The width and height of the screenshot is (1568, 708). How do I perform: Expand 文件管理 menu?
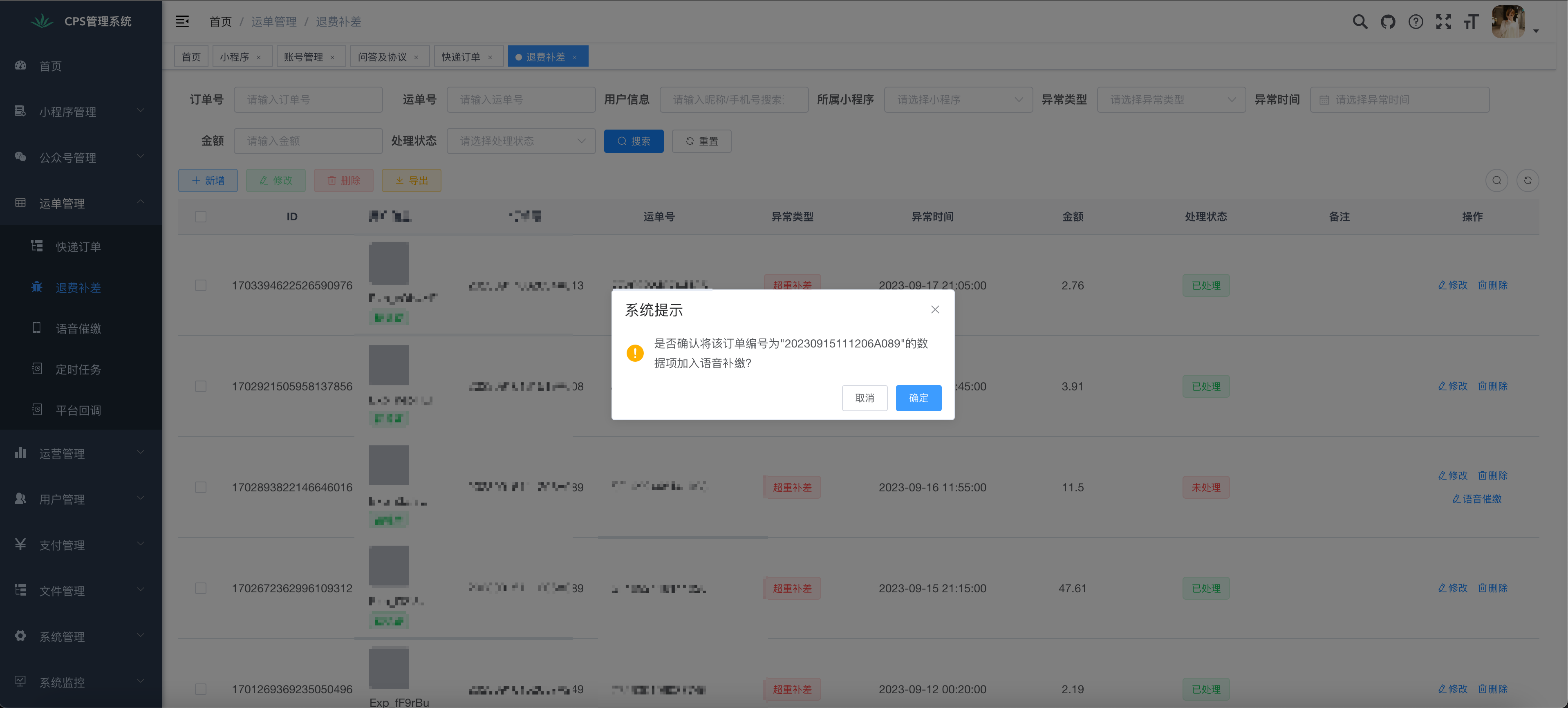[81, 591]
